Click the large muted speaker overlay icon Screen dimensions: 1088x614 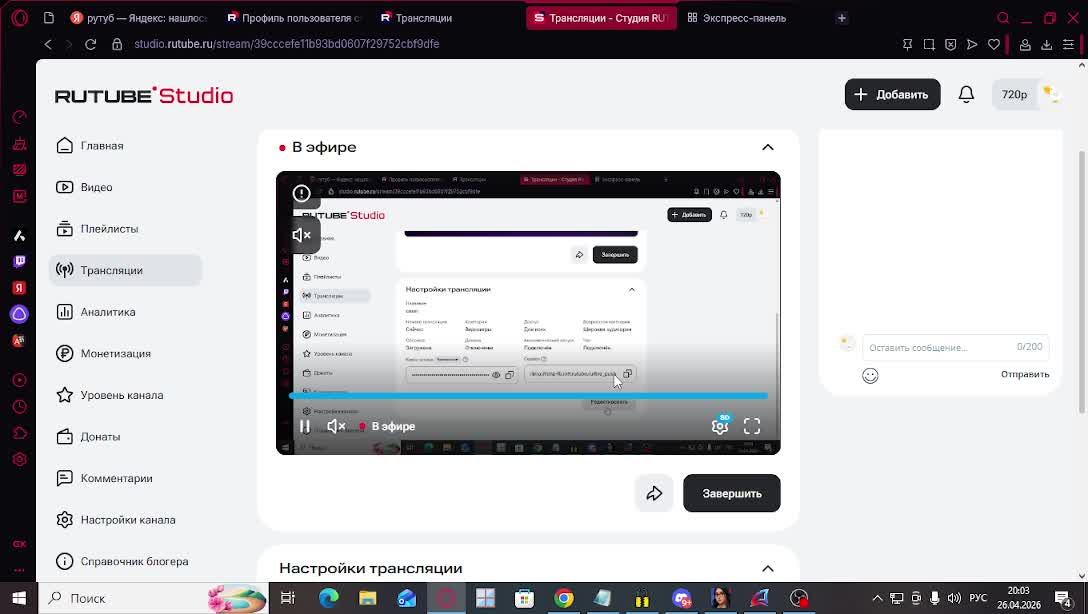pos(301,235)
